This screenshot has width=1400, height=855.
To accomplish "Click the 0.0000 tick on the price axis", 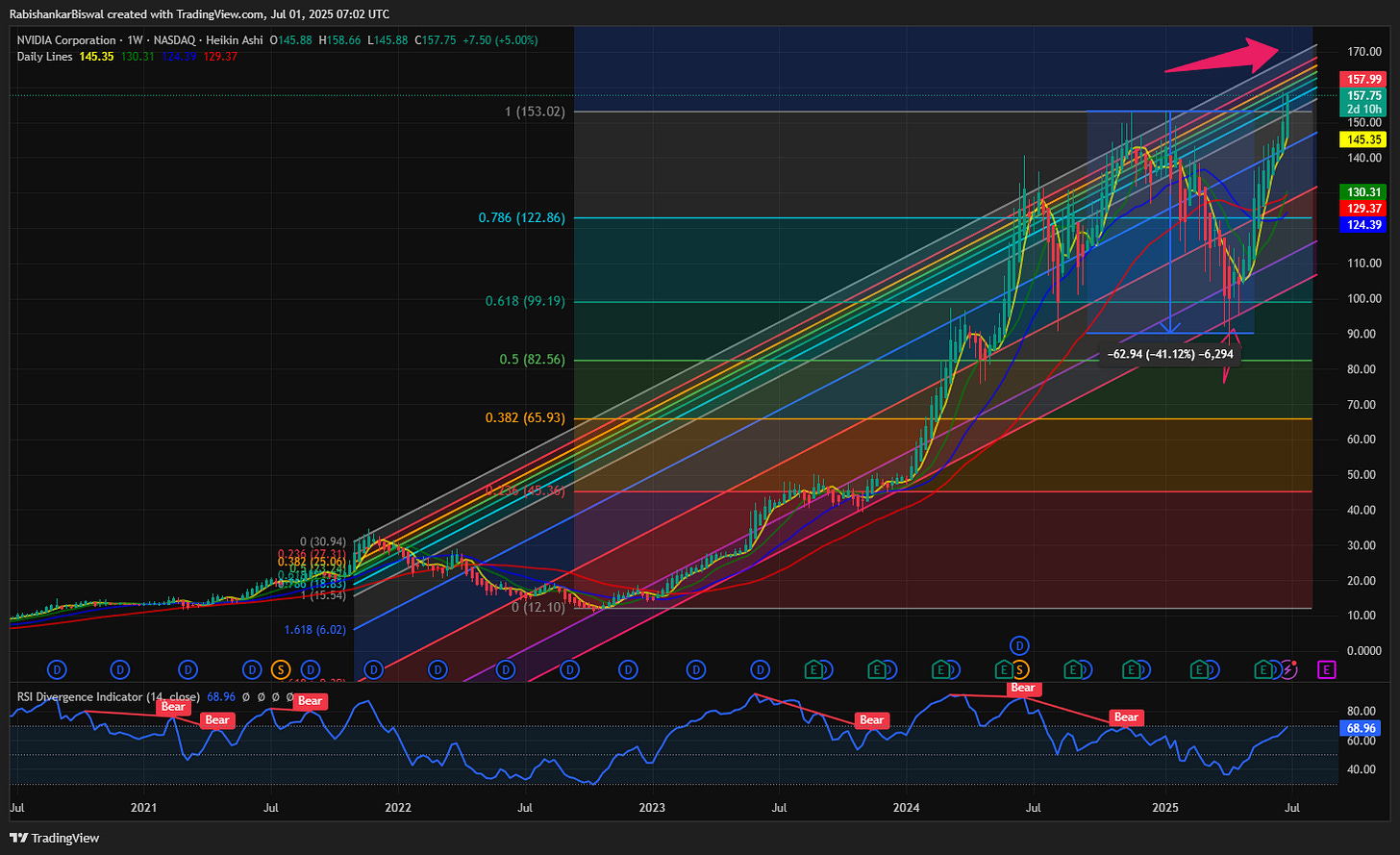I will click(1362, 651).
